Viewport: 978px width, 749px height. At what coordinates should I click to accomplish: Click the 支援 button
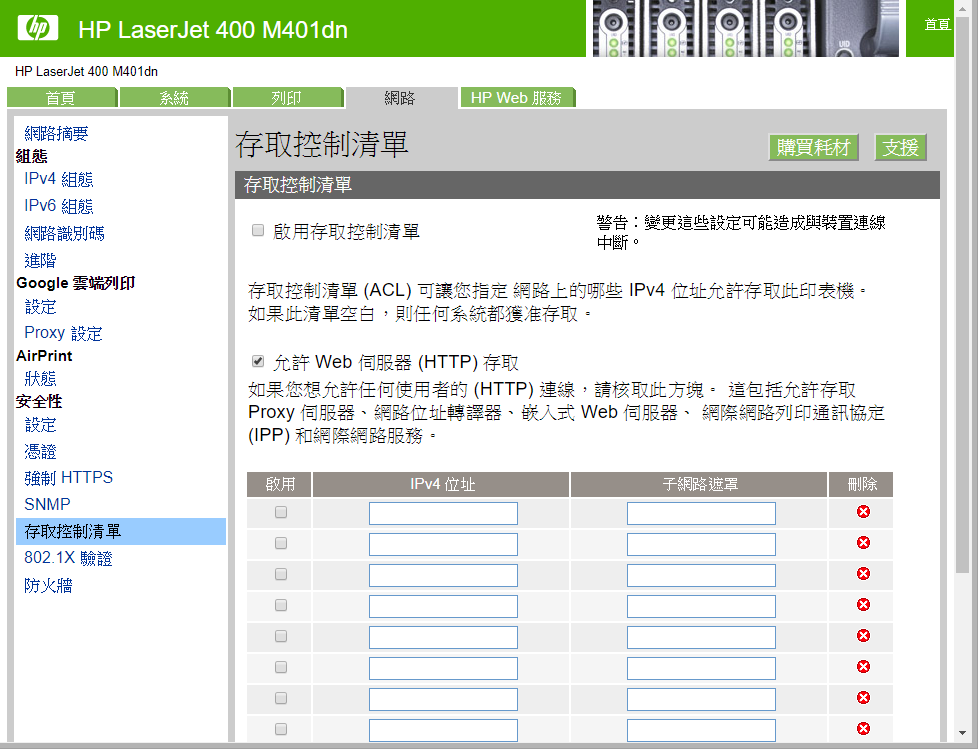pyautogui.click(x=900, y=147)
